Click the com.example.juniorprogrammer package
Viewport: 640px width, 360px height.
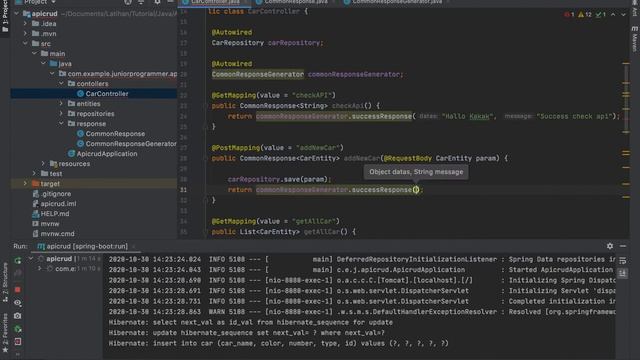coord(122,73)
